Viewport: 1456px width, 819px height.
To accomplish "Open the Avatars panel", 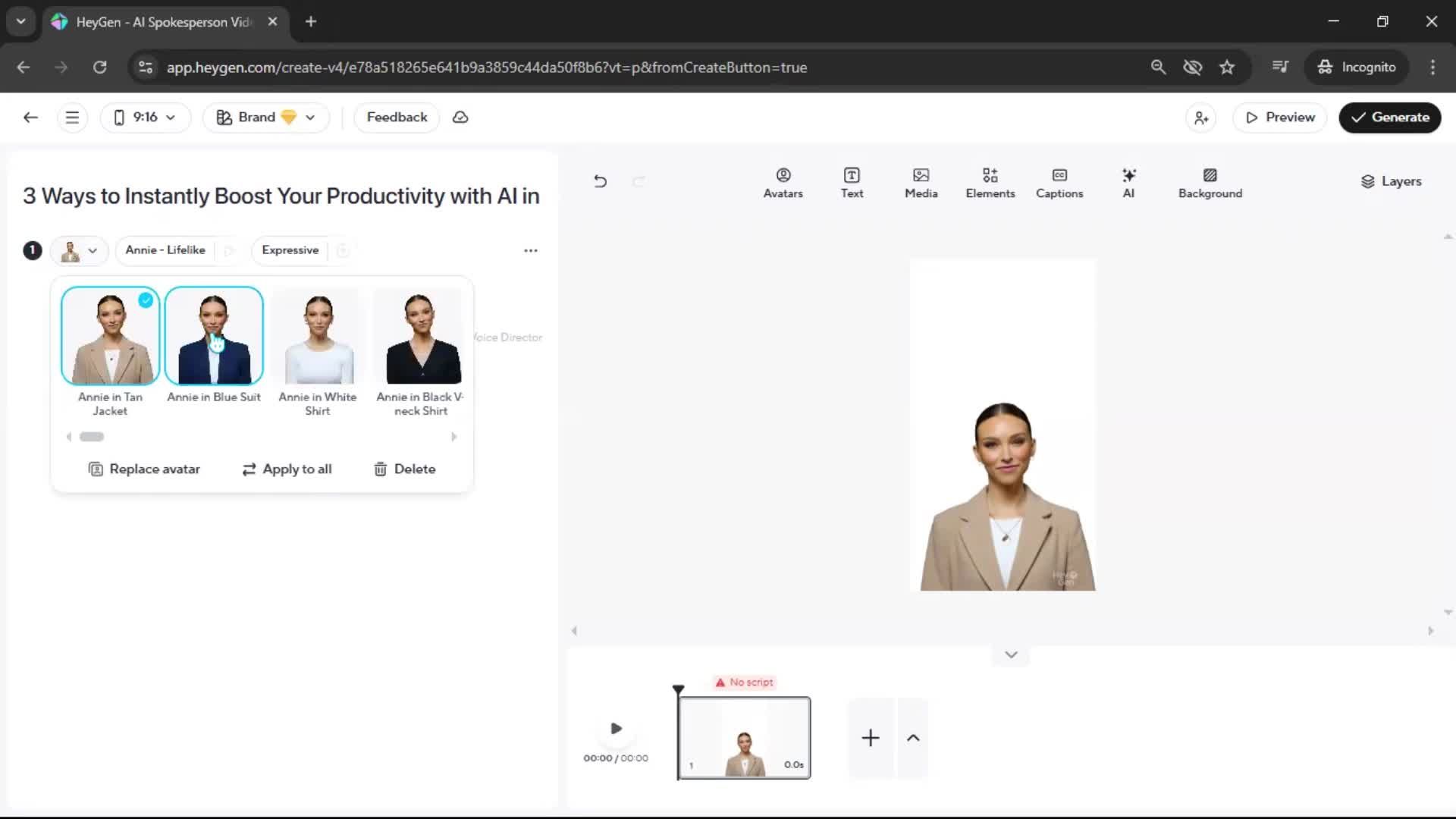I will [x=783, y=183].
